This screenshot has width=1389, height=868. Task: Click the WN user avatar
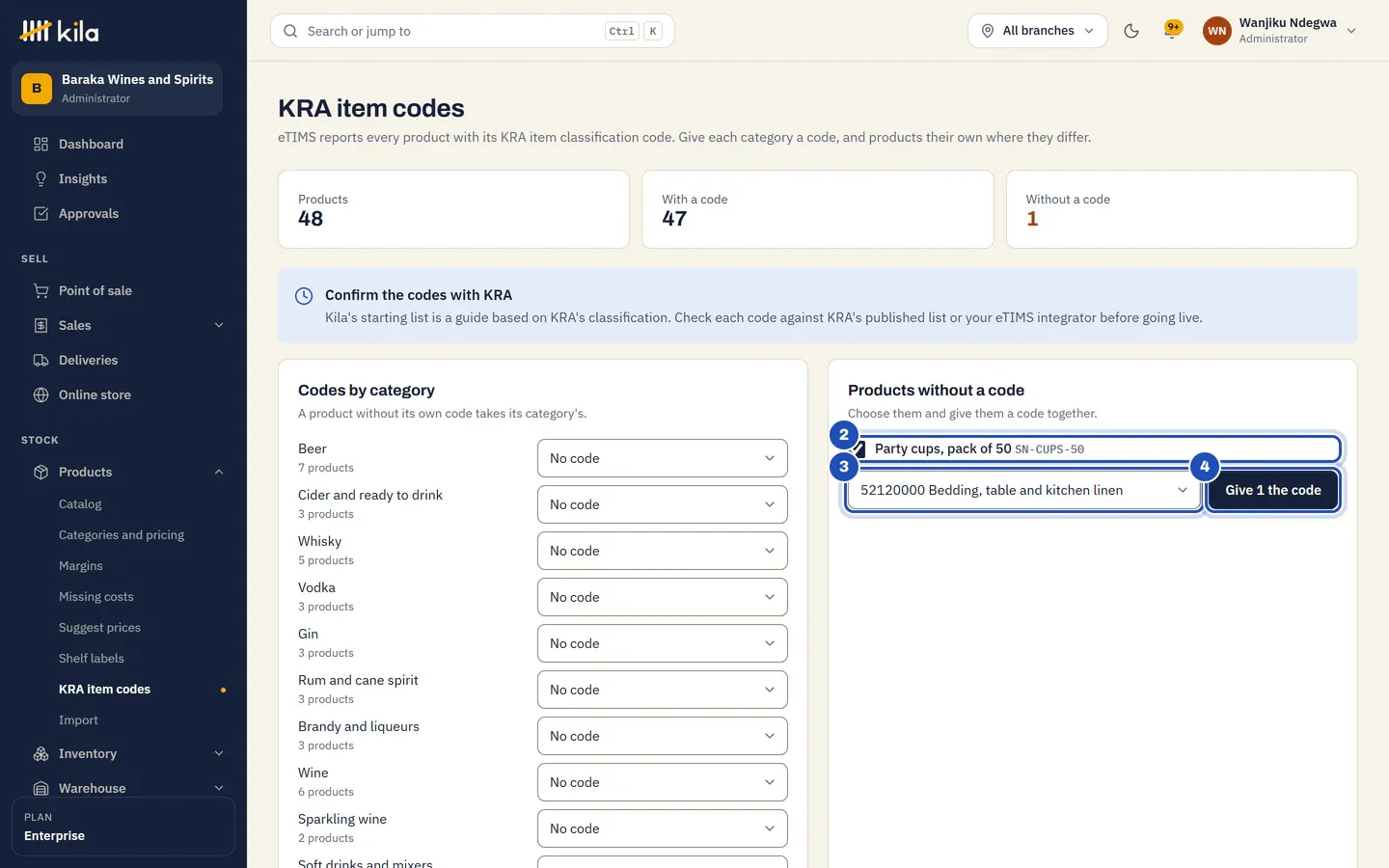pyautogui.click(x=1217, y=31)
